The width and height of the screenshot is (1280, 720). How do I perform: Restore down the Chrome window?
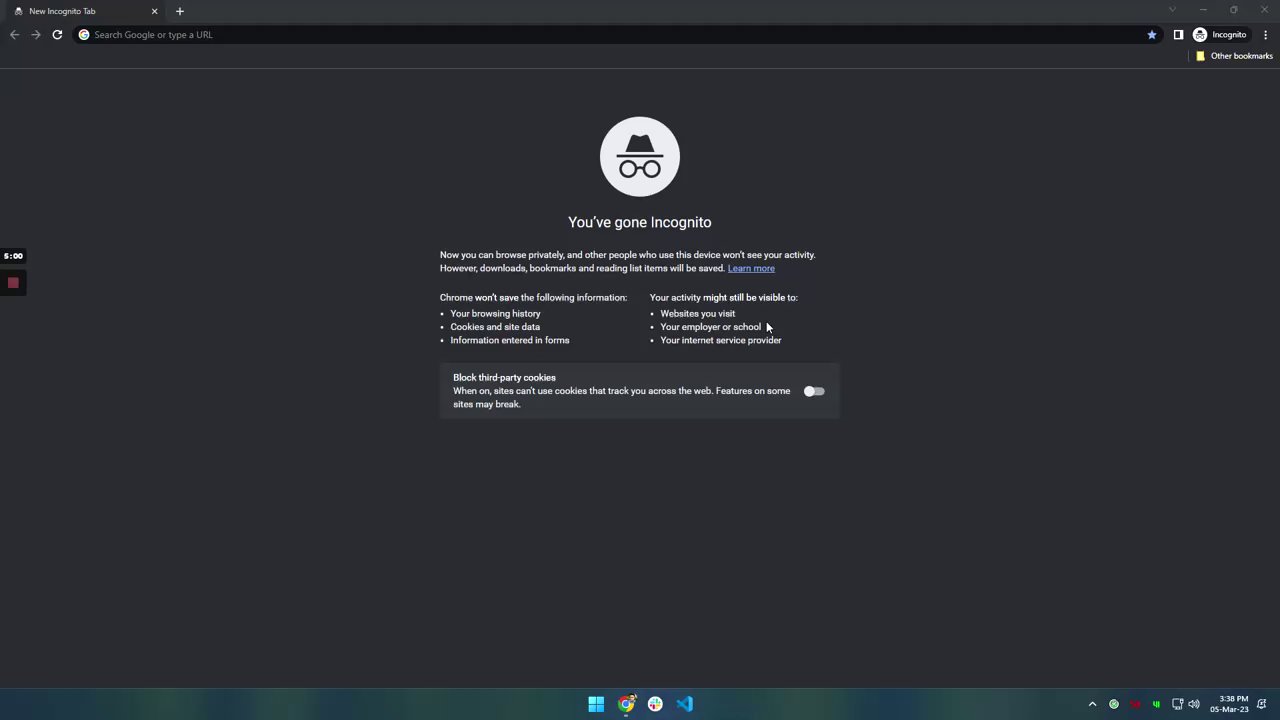(x=1234, y=10)
